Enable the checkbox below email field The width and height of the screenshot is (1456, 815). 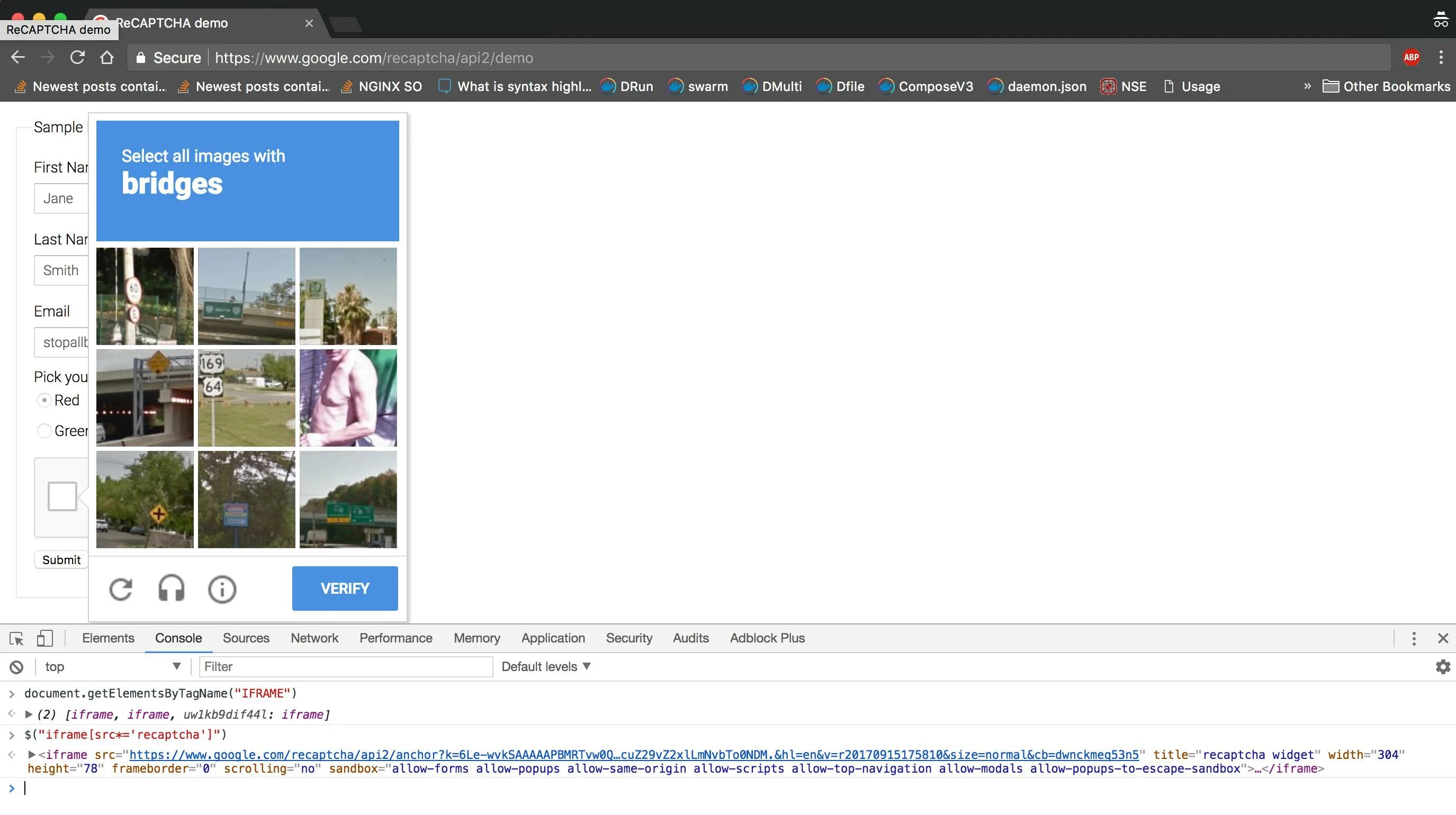(63, 497)
